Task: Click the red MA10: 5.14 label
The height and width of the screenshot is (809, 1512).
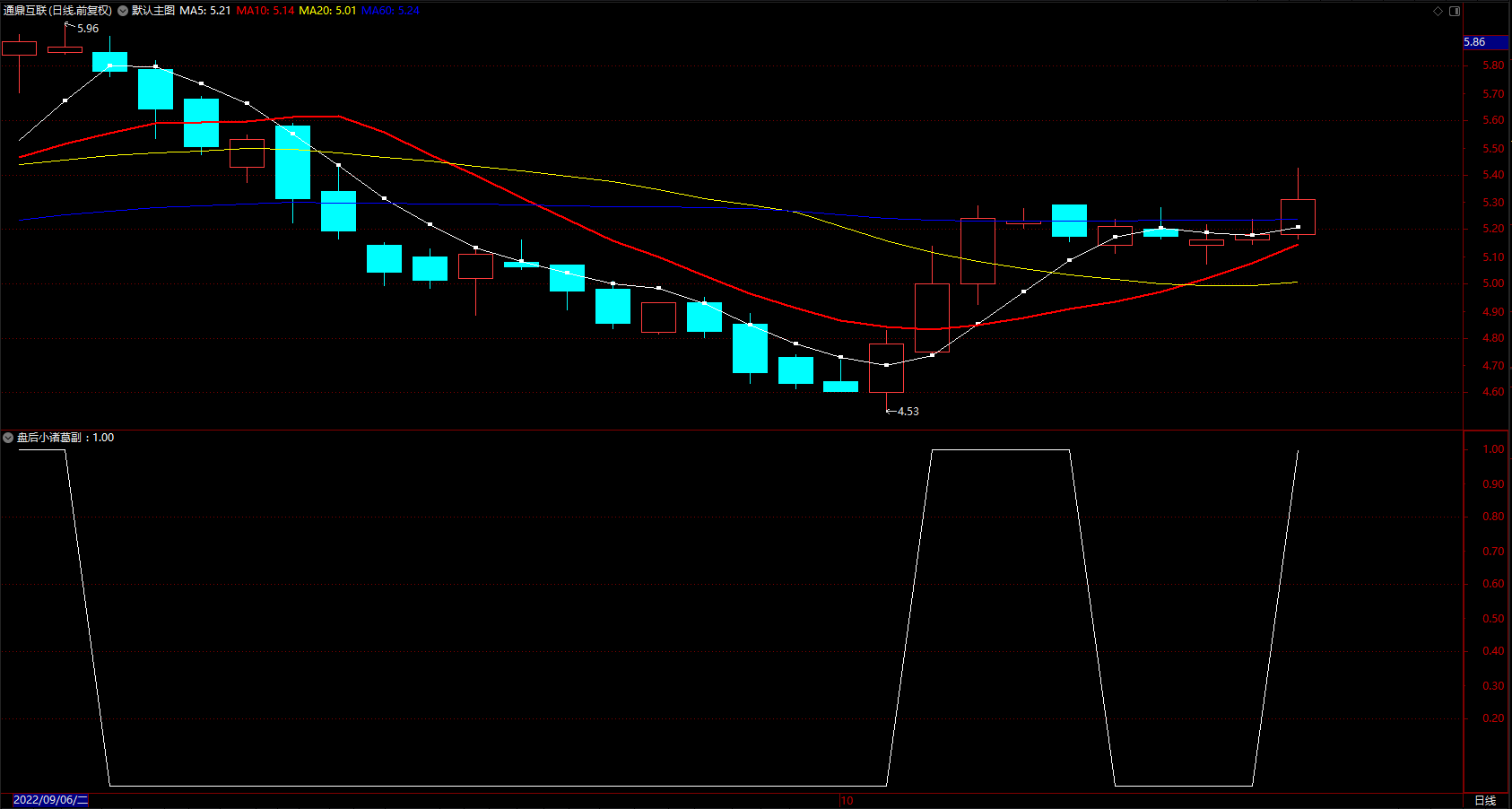Action: (265, 11)
